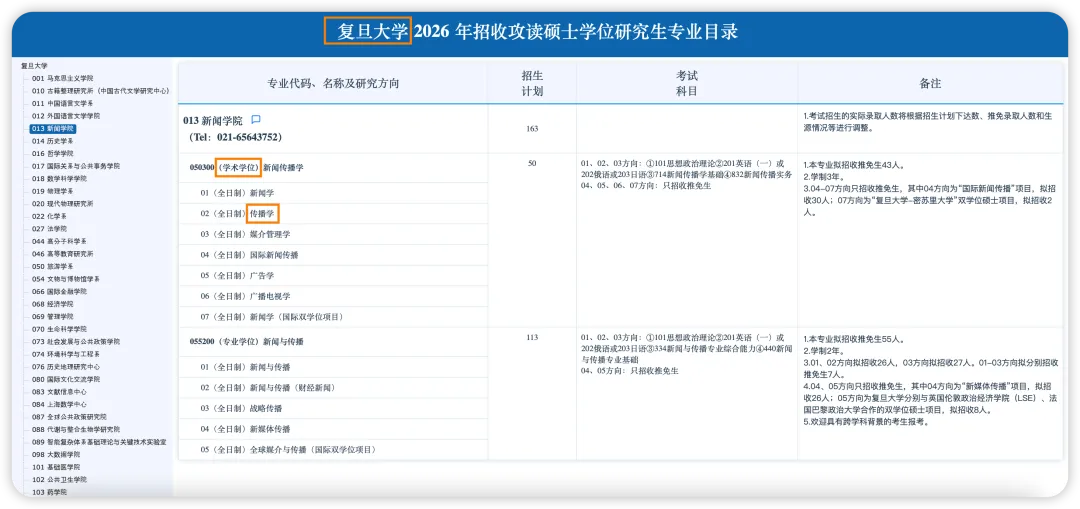Select 080 国际文化交流学院
Viewport: 1080px width, 509px height.
coord(65,379)
